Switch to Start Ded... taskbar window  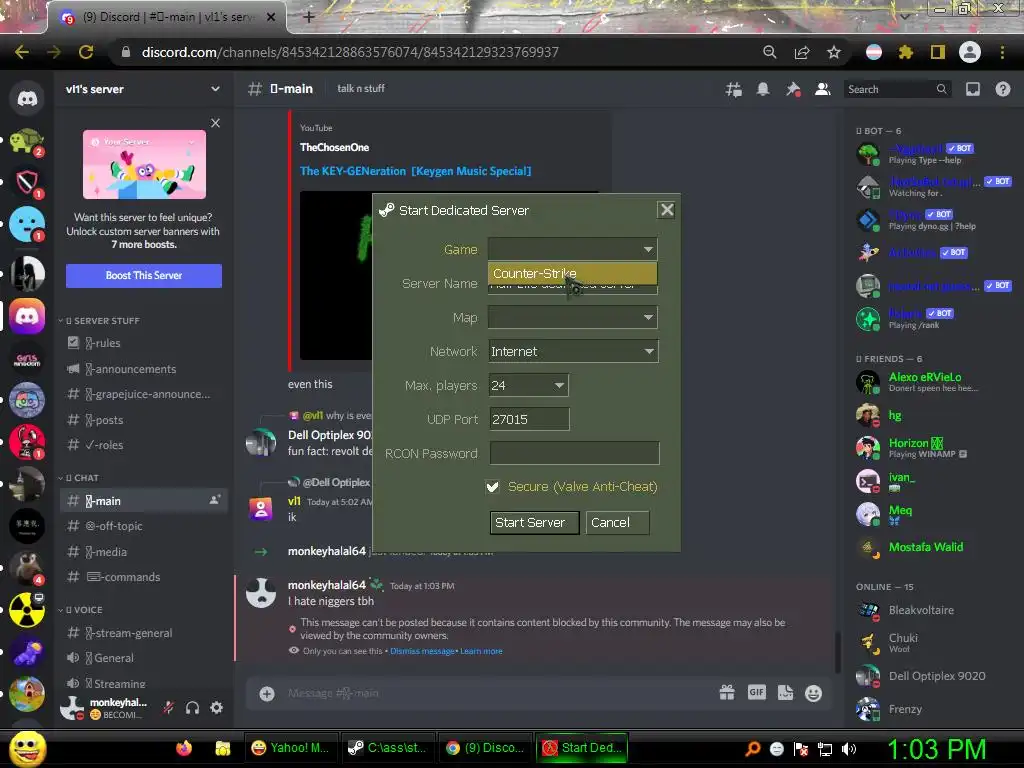point(581,748)
